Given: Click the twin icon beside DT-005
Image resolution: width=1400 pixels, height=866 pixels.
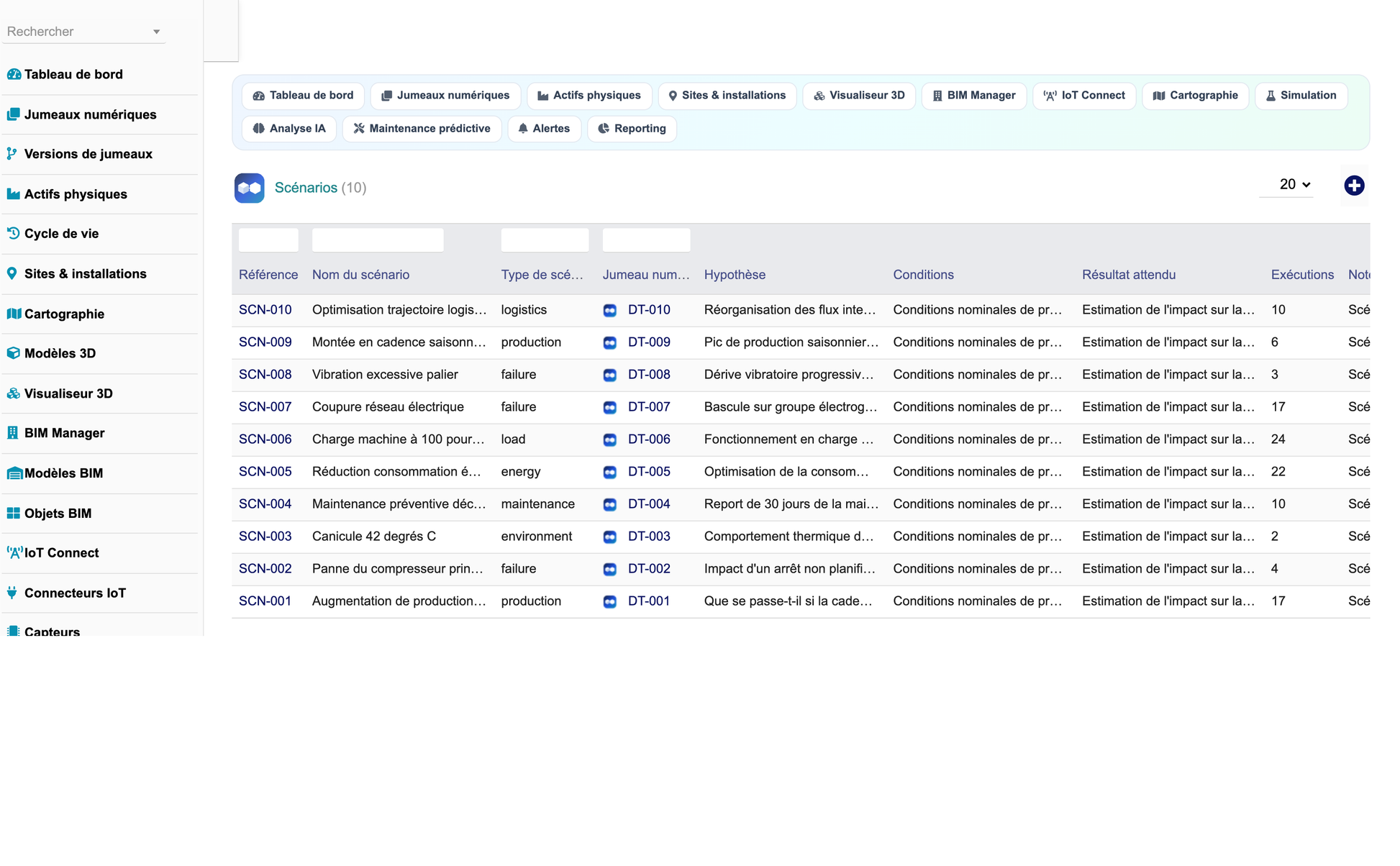Looking at the screenshot, I should (x=609, y=472).
